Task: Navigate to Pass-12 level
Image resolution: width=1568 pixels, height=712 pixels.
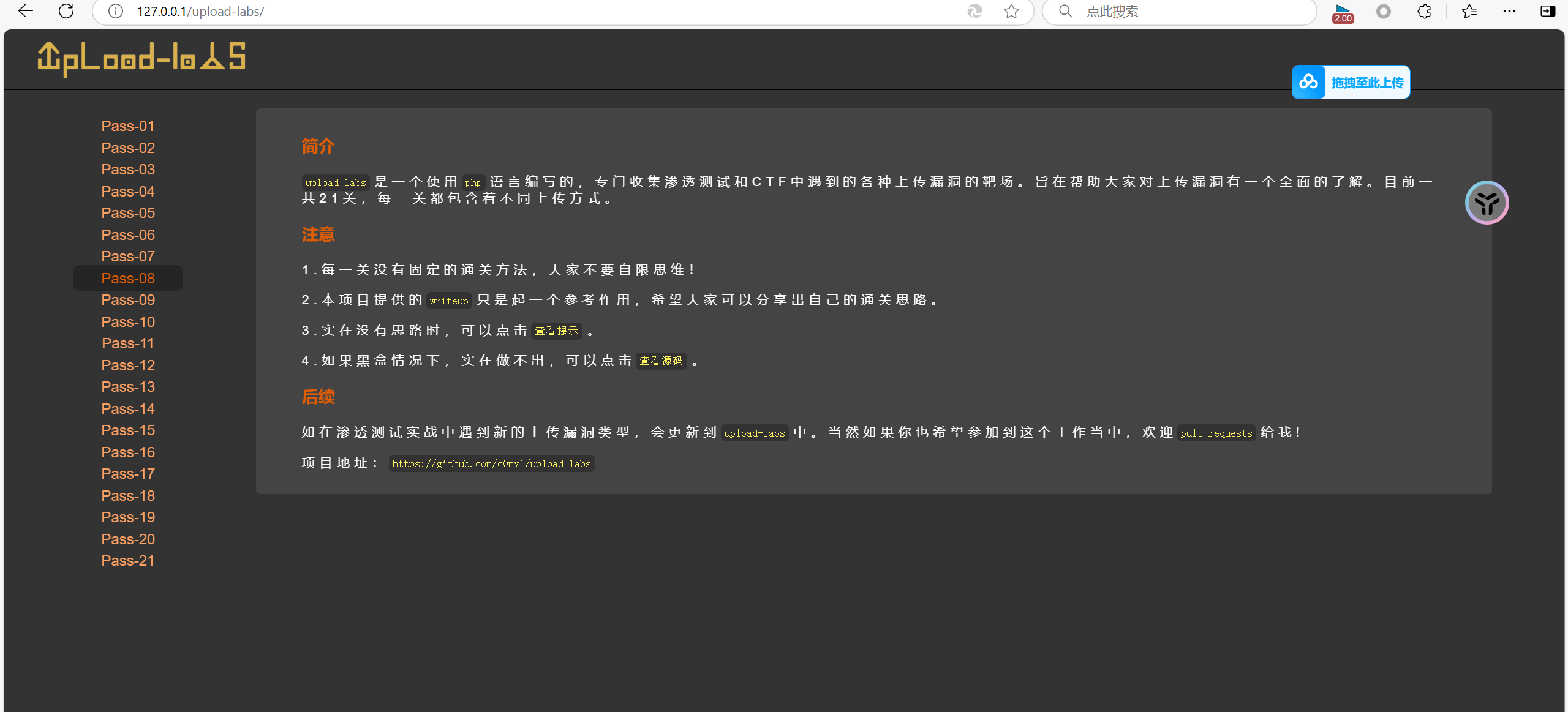Action: 128,365
